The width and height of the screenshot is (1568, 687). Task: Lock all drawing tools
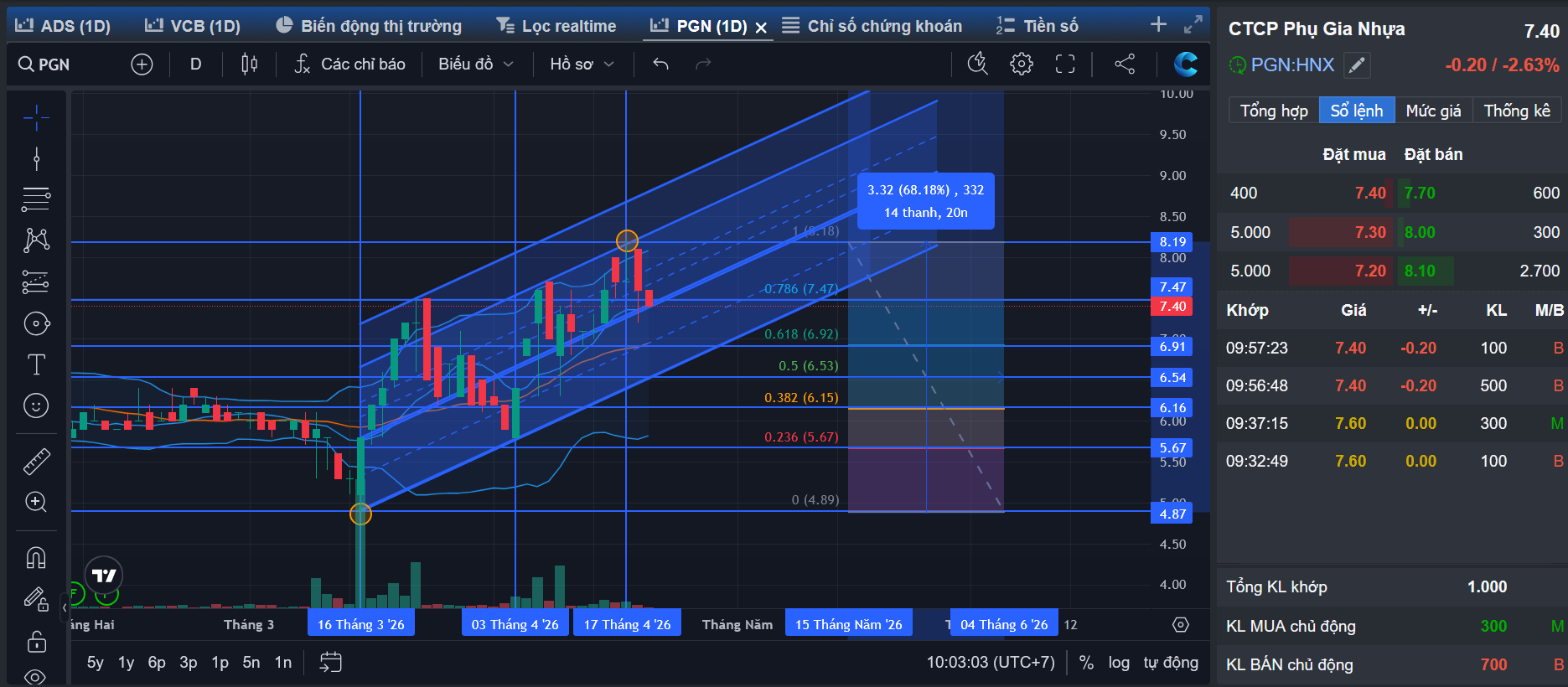coord(36,642)
